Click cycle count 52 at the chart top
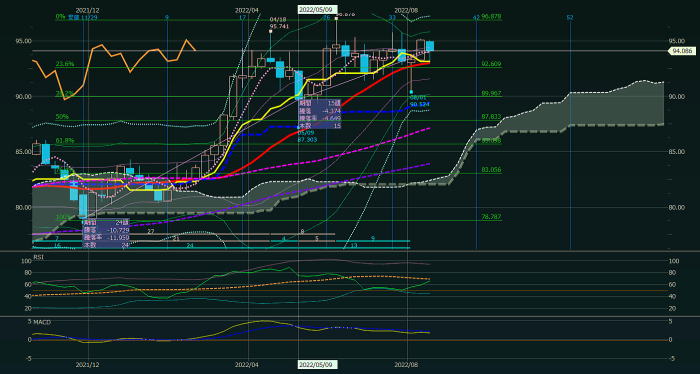This screenshot has height=374, width=700. click(570, 17)
